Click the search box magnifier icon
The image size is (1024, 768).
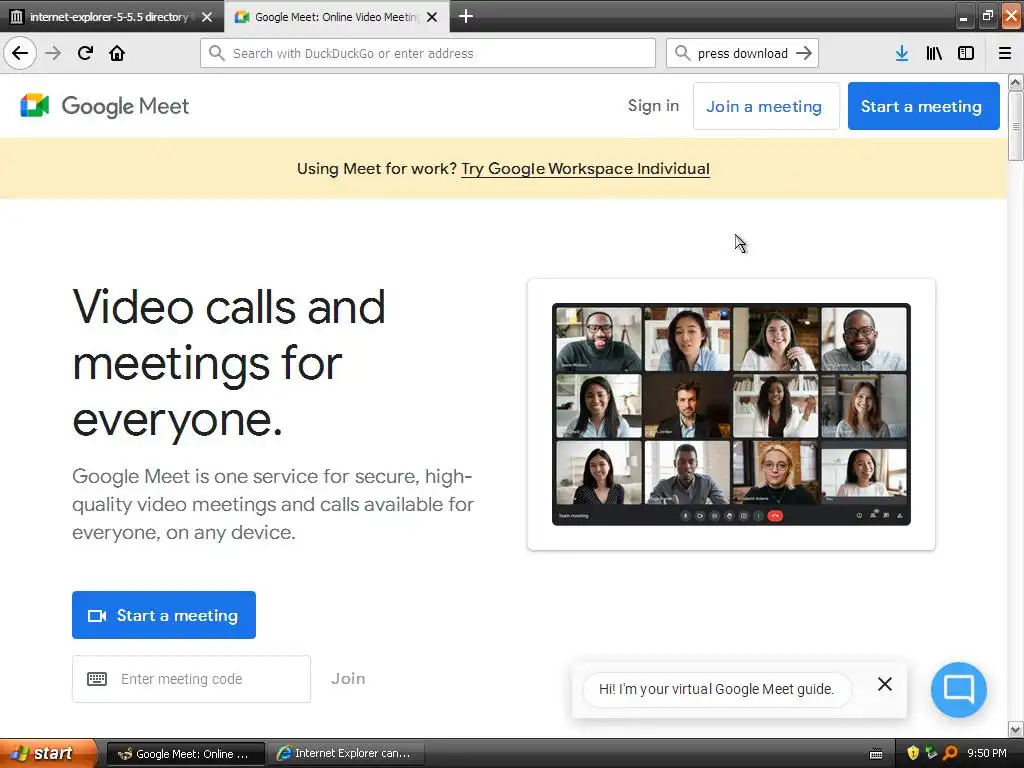tap(682, 53)
